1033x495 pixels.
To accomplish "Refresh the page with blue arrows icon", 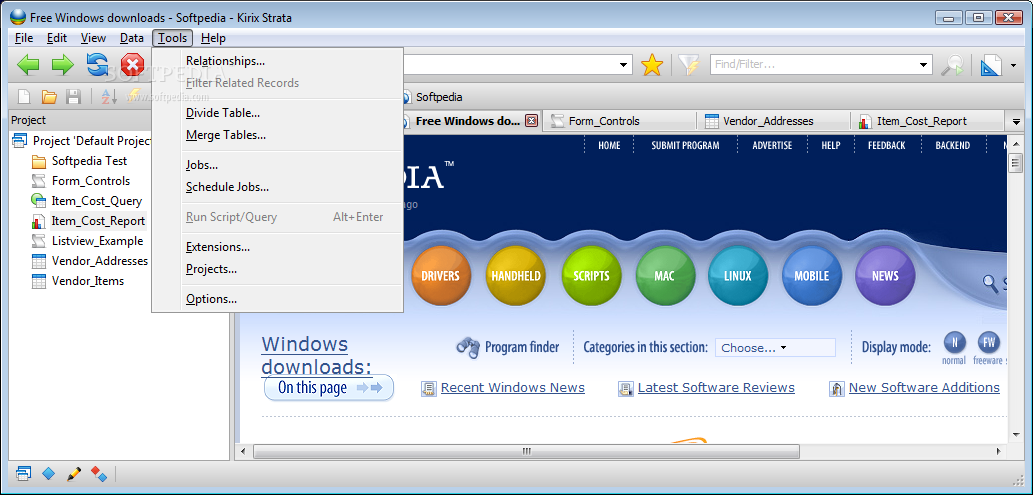I will tap(98, 65).
